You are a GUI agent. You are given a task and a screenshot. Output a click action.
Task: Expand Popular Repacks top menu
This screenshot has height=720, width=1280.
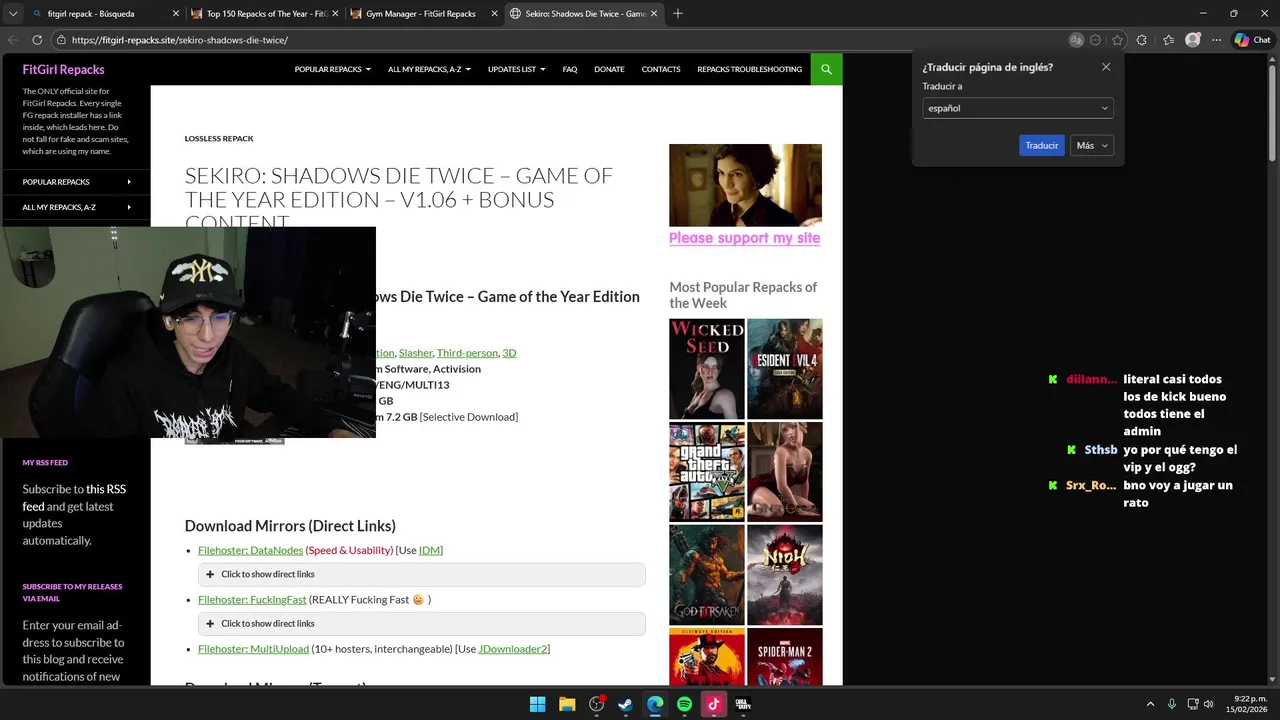click(332, 69)
